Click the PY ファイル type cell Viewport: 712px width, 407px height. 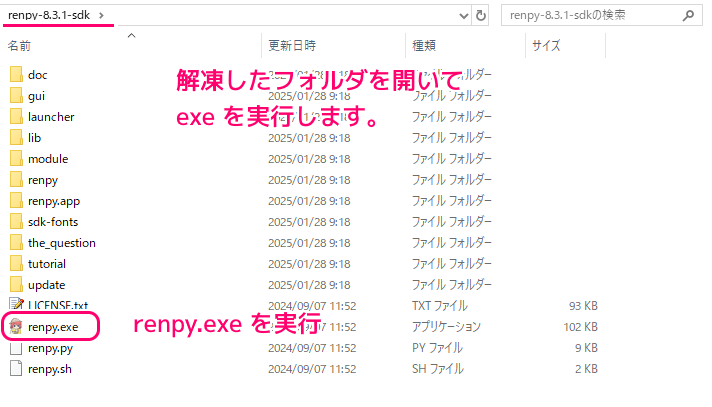click(437, 348)
